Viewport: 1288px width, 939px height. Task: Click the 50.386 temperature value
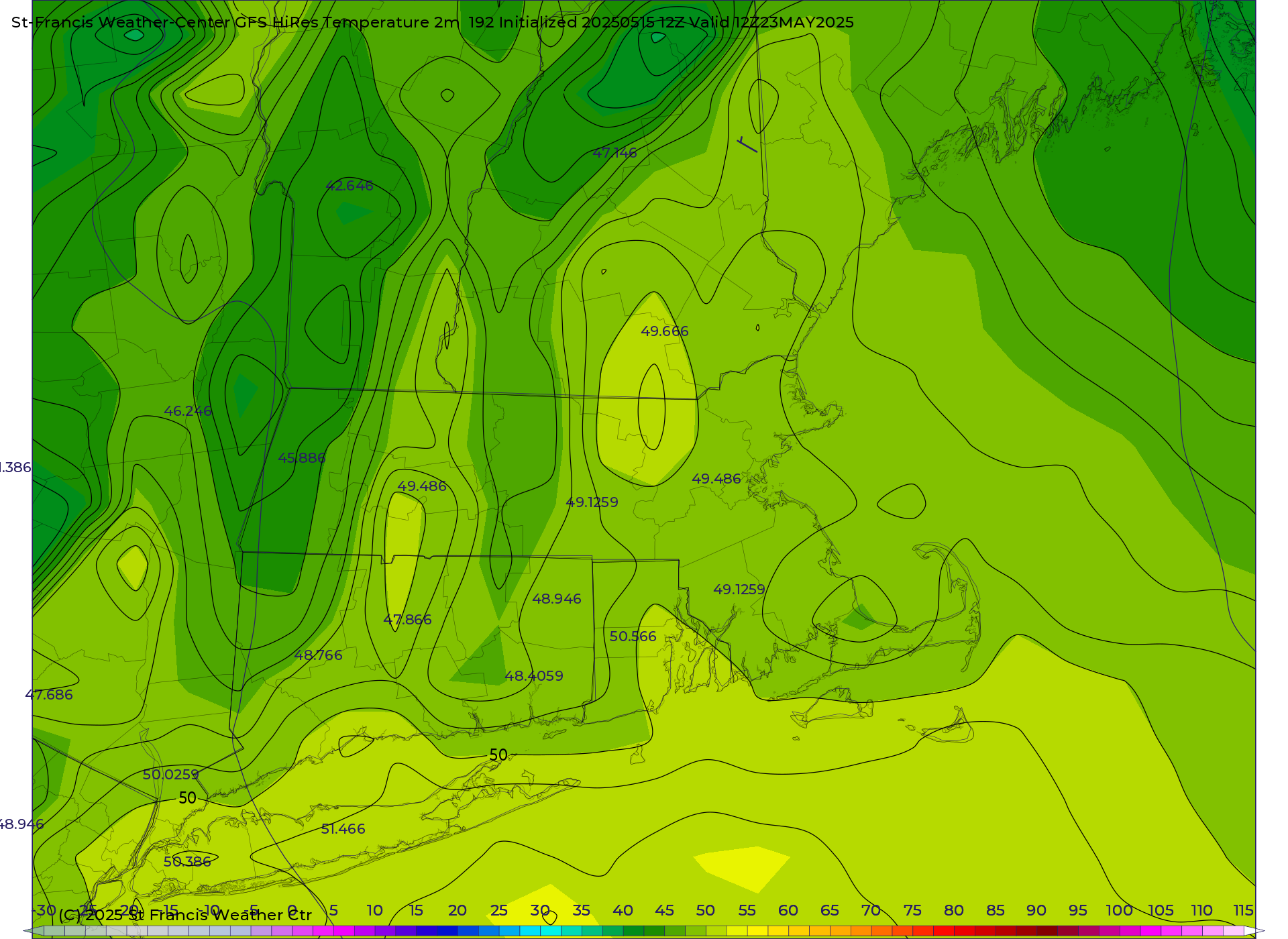(187, 862)
